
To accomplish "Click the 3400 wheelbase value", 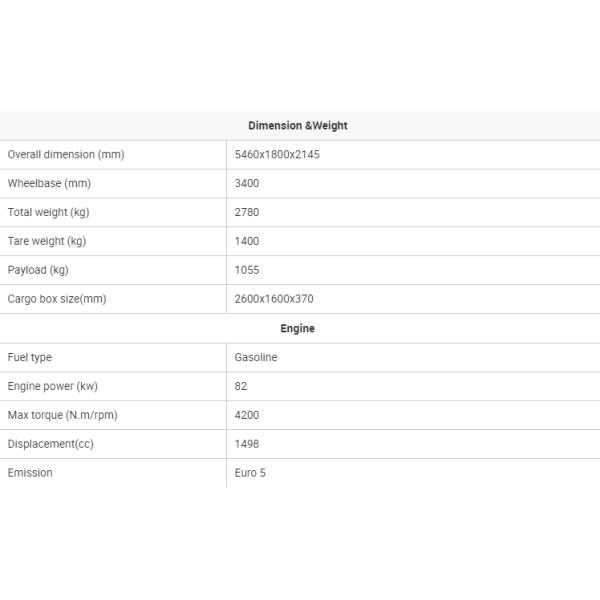I will pos(247,184).
